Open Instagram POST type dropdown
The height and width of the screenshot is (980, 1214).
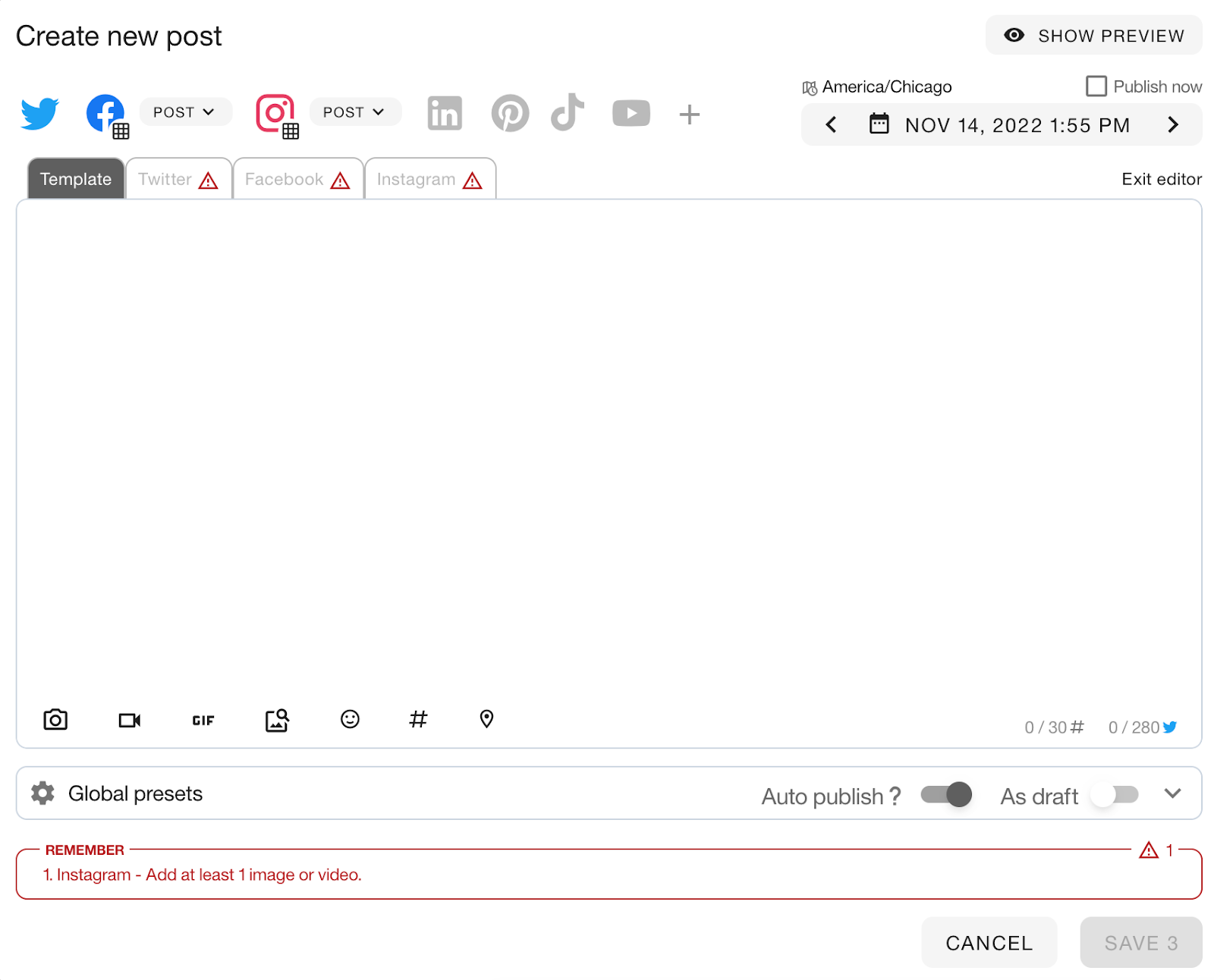click(x=354, y=112)
